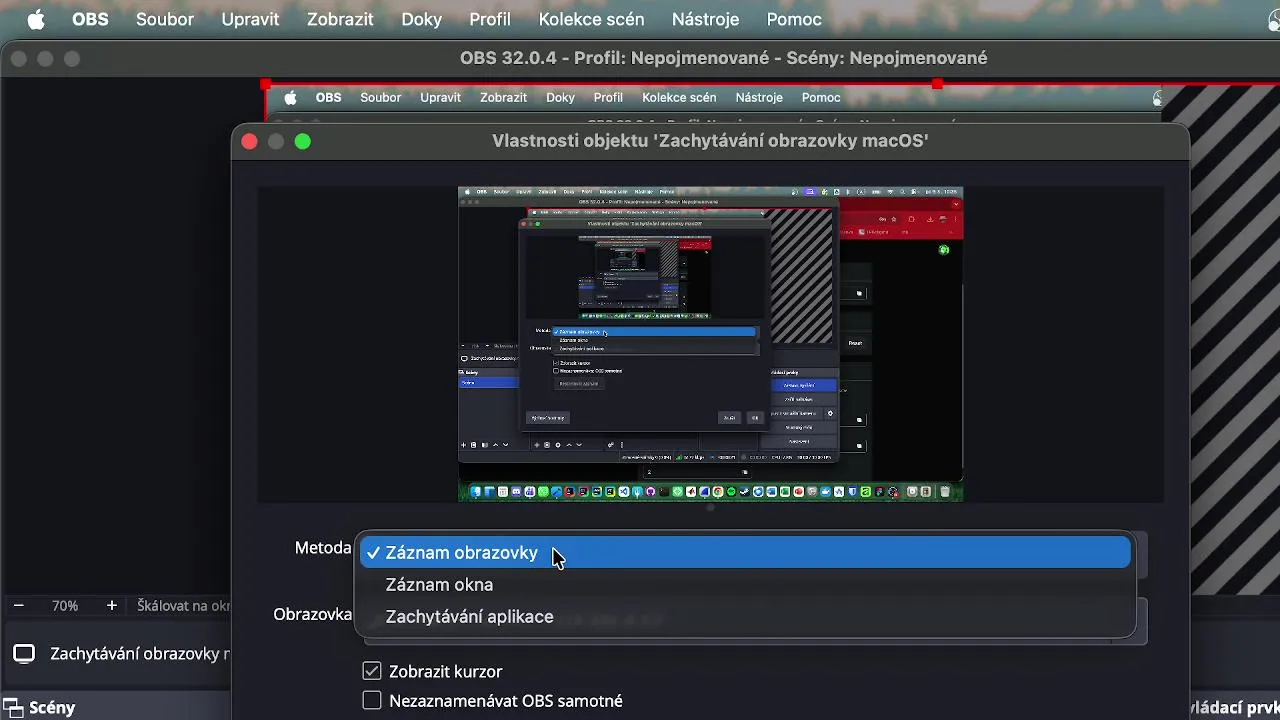Open the Profil menu
Image resolution: width=1280 pixels, height=720 pixels.
pyautogui.click(x=490, y=19)
